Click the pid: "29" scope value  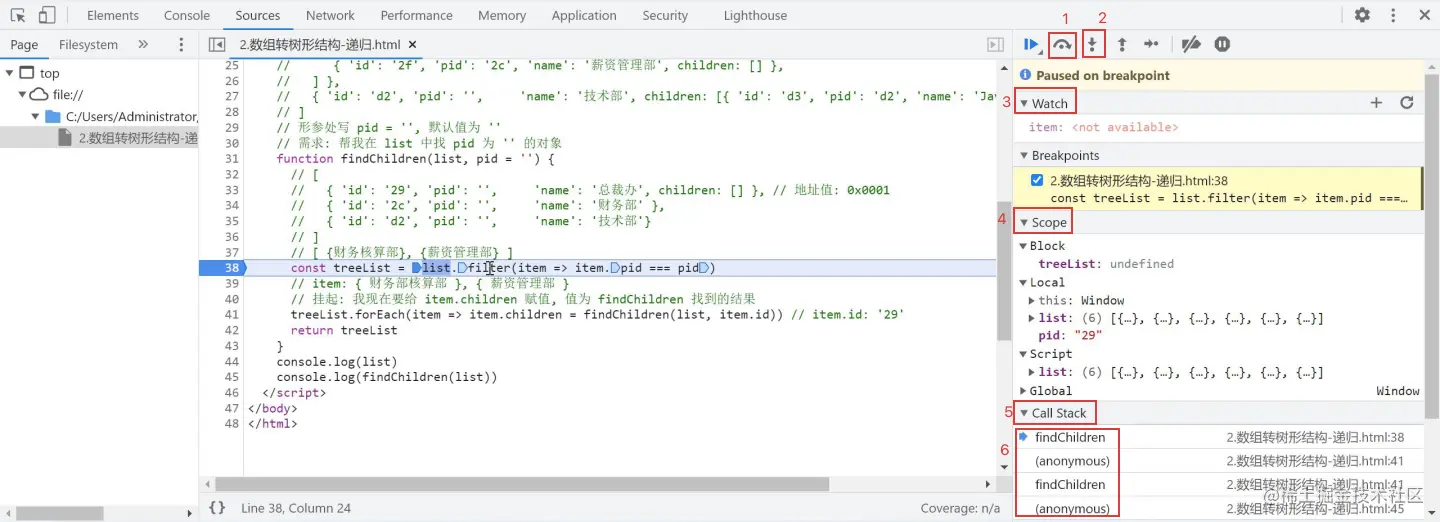coord(1070,336)
